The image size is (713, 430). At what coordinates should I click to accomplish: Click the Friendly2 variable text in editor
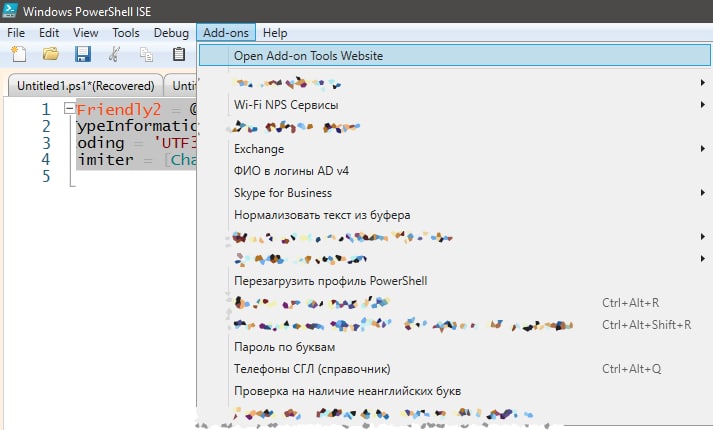(118, 109)
